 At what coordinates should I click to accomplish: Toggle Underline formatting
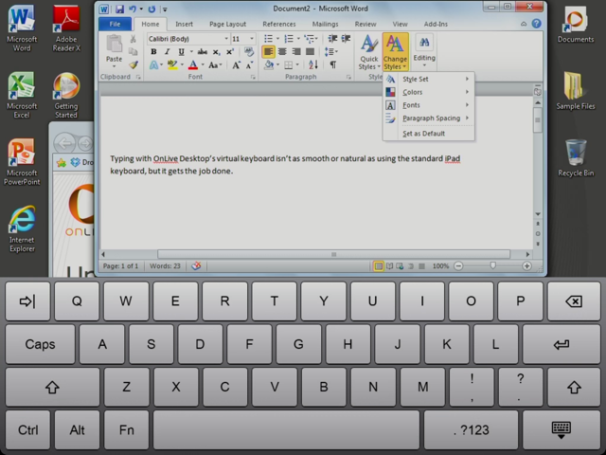[181, 51]
